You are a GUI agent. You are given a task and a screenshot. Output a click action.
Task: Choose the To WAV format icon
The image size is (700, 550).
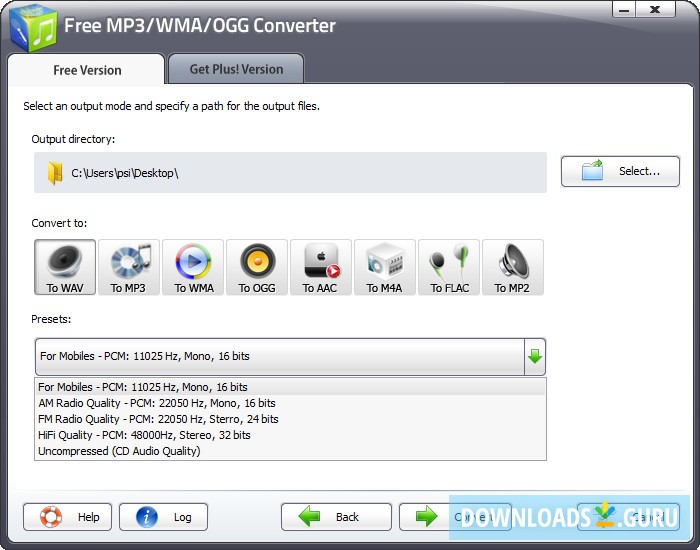pyautogui.click(x=65, y=267)
